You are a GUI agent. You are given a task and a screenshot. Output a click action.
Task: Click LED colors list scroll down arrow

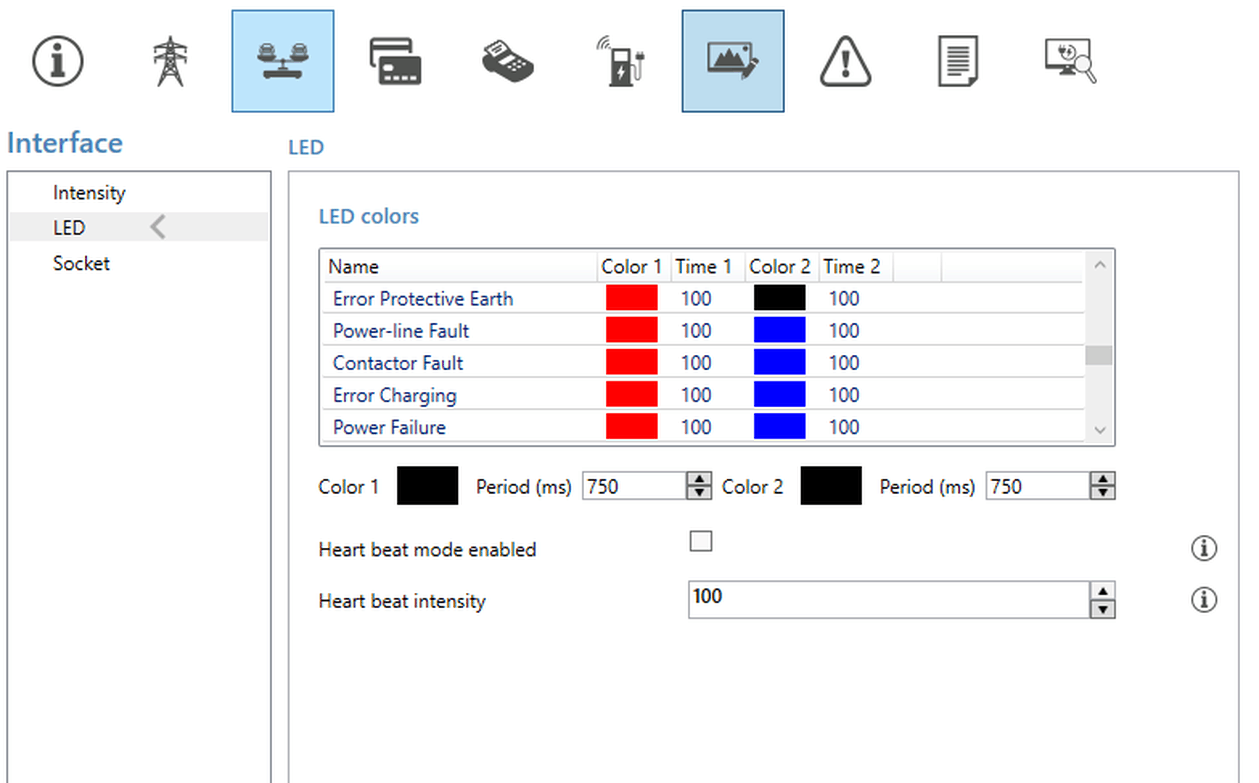pyautogui.click(x=1100, y=430)
